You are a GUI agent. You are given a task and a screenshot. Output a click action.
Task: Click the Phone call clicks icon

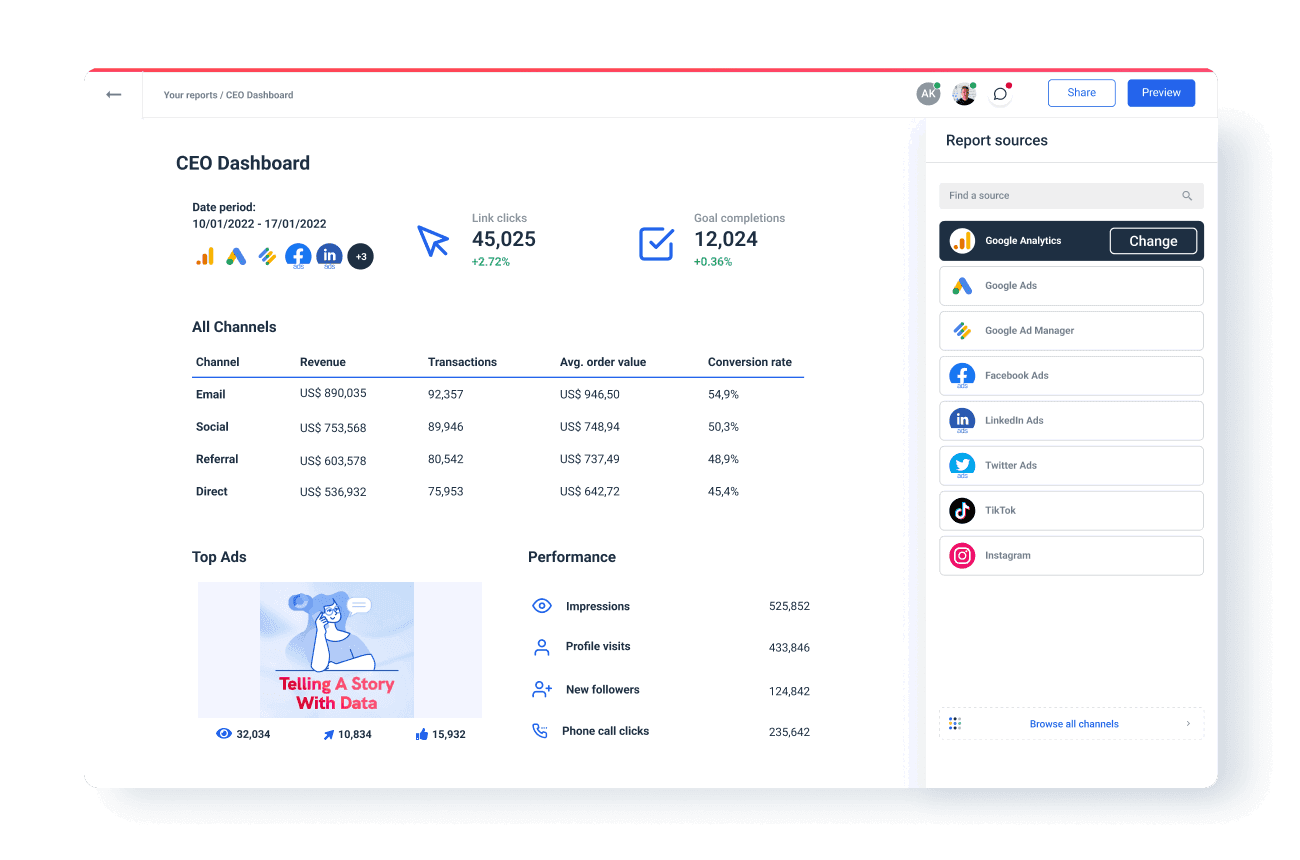[x=541, y=730]
